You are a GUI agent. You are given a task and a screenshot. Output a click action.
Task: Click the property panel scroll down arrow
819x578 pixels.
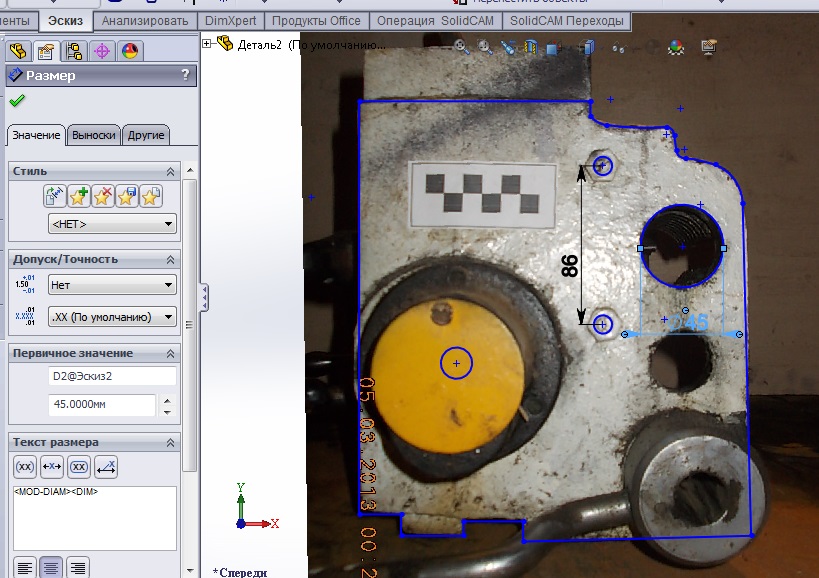click(190, 571)
